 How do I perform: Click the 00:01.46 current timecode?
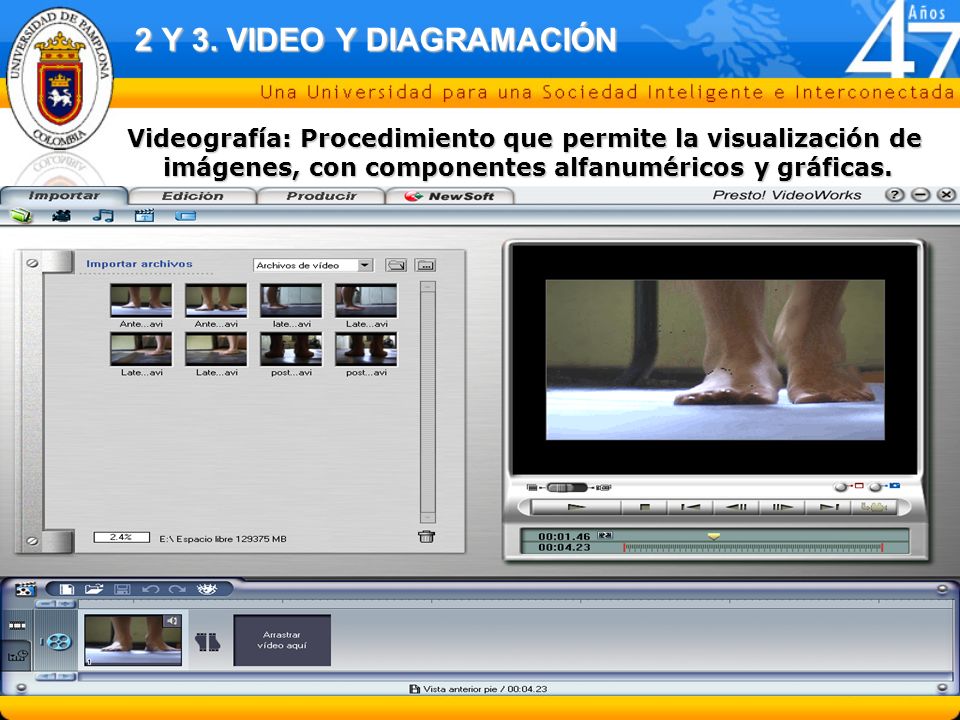pos(564,536)
